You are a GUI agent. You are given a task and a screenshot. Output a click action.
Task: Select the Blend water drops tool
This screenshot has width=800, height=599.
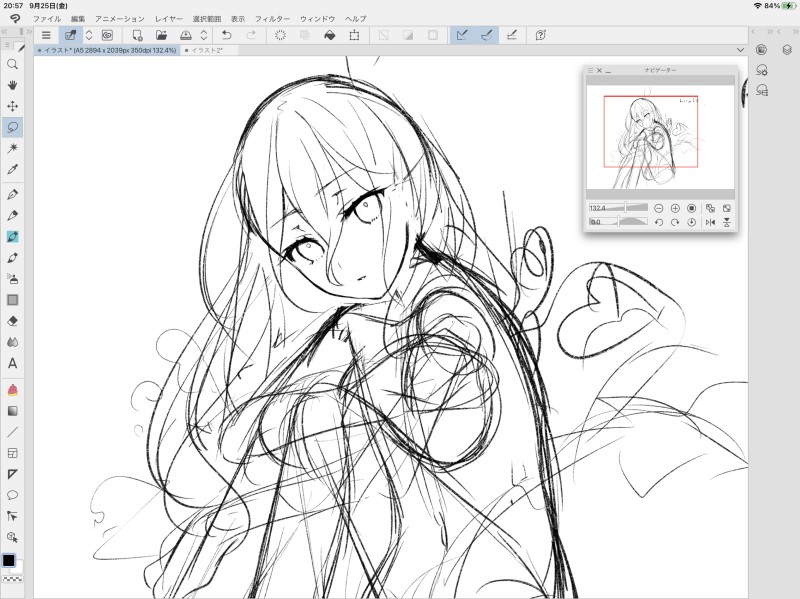13,342
